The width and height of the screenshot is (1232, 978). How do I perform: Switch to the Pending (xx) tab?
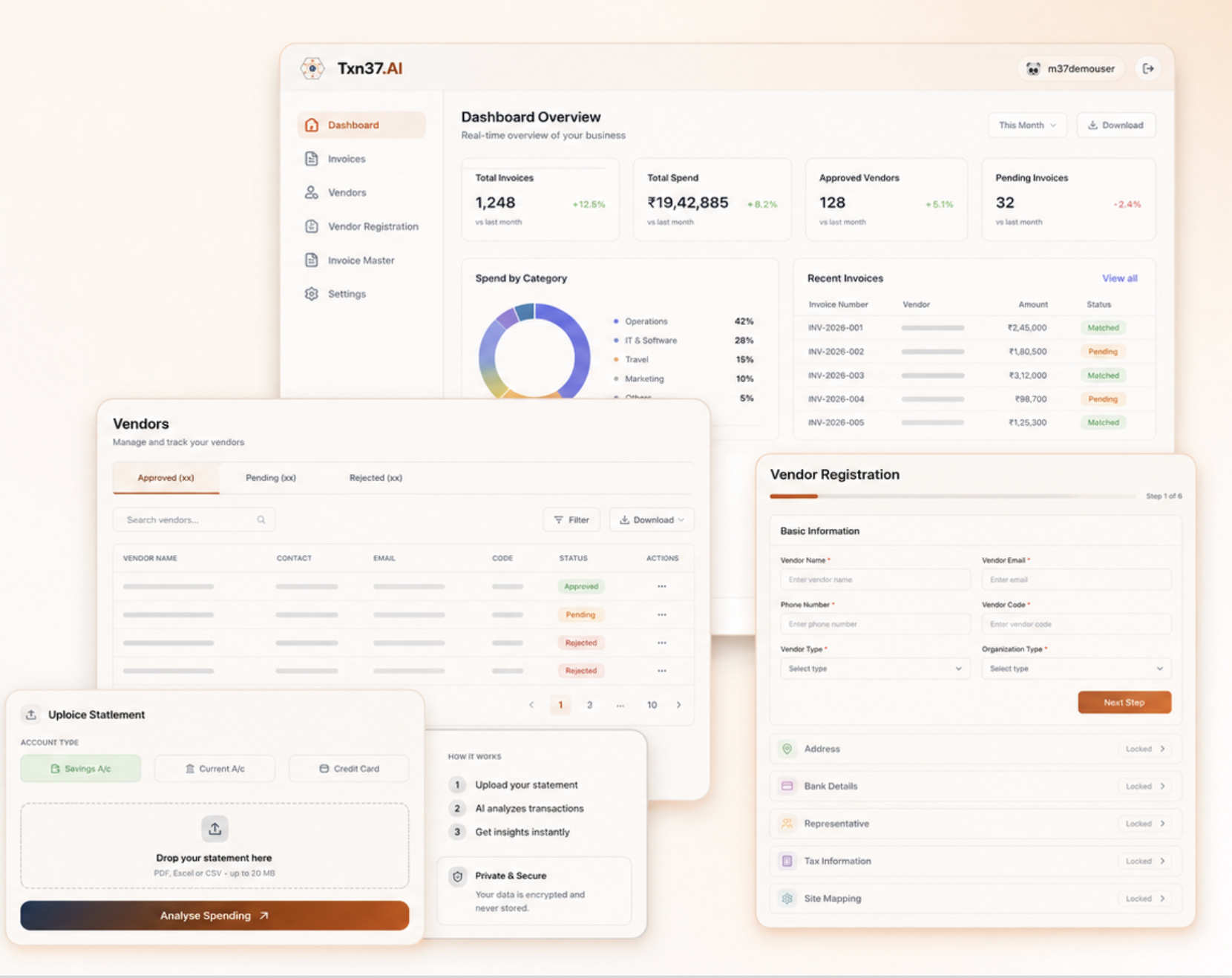coord(271,478)
